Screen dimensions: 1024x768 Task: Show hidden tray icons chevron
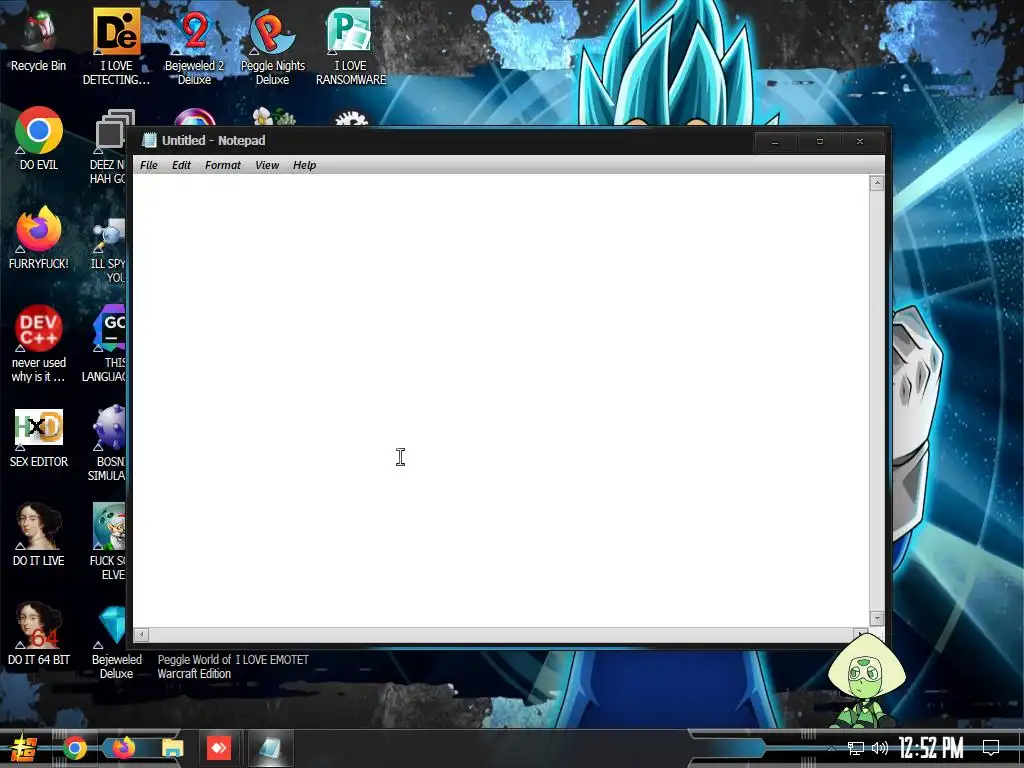(x=831, y=748)
